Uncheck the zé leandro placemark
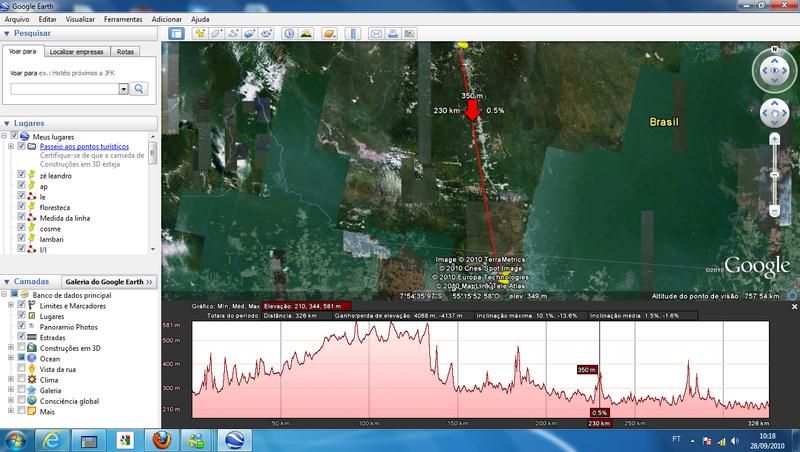Viewport: 800px width, 452px height. pyautogui.click(x=21, y=174)
